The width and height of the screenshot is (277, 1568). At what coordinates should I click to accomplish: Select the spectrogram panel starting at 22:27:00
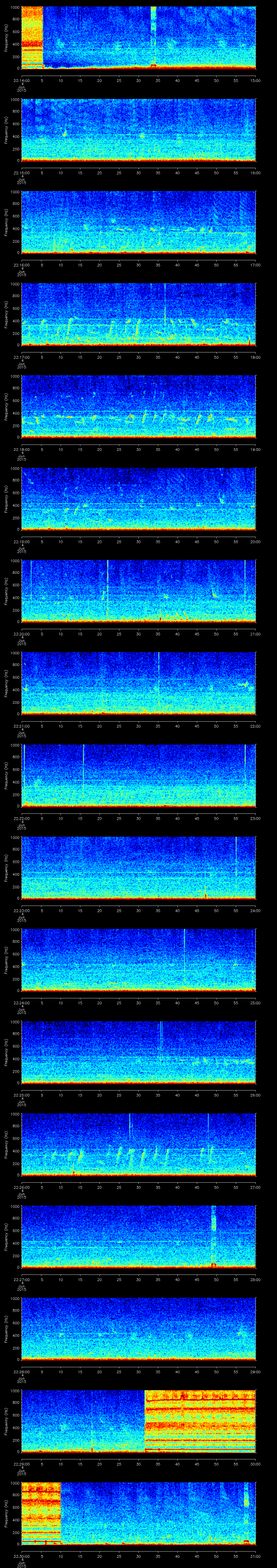tap(139, 1237)
